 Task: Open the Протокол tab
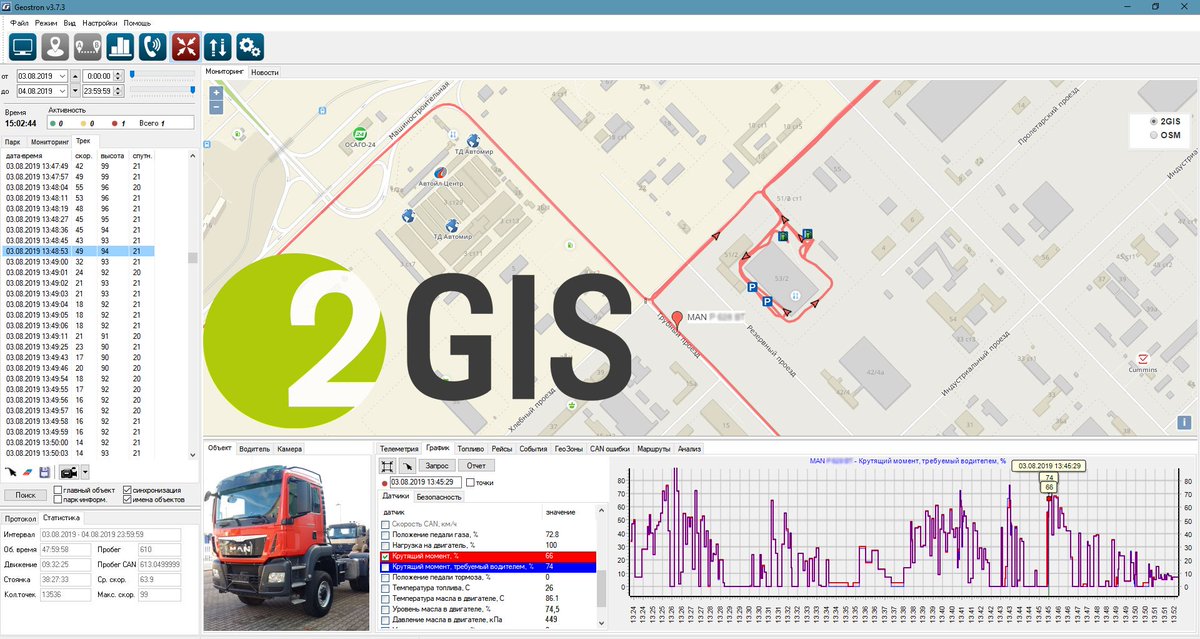20,518
